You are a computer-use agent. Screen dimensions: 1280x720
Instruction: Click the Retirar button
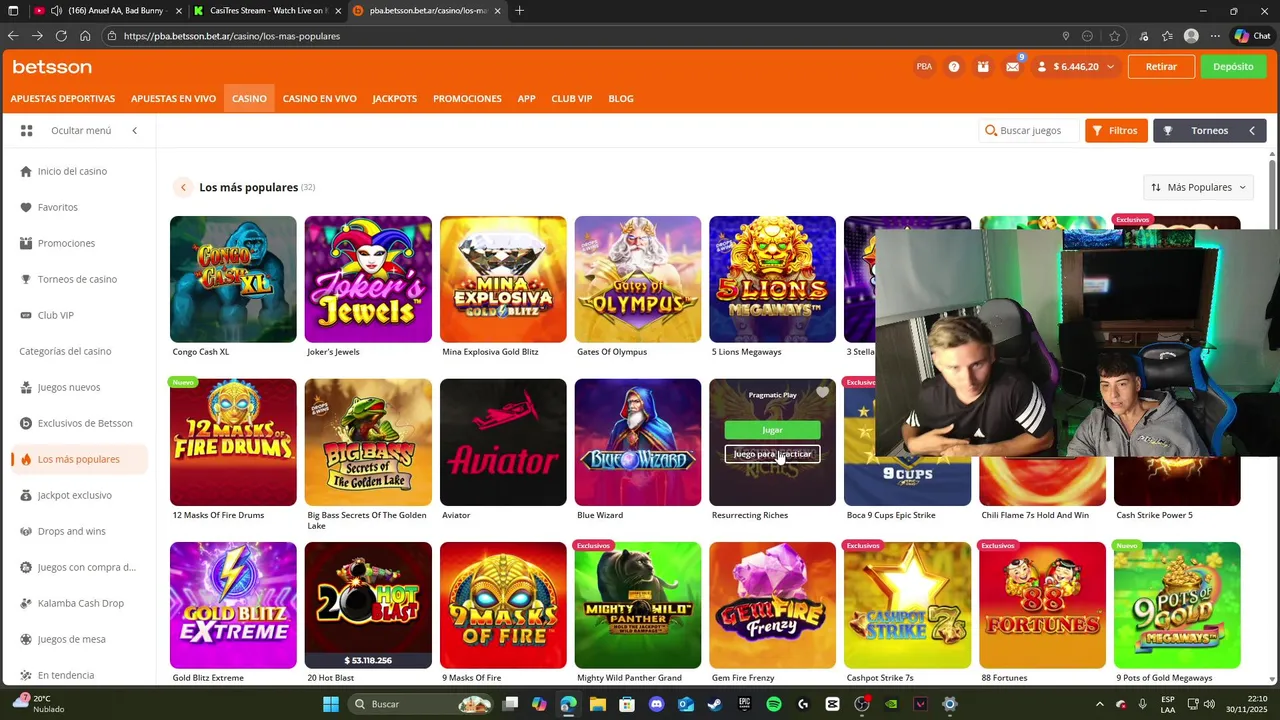tap(1161, 67)
